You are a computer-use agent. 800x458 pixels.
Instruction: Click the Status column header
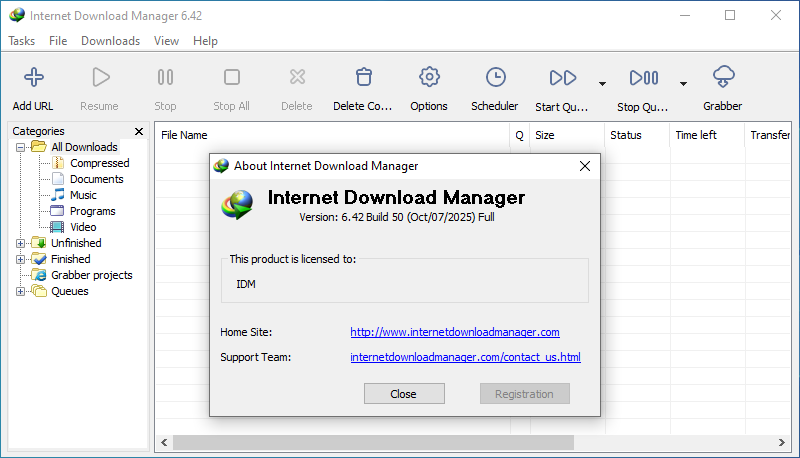click(637, 135)
